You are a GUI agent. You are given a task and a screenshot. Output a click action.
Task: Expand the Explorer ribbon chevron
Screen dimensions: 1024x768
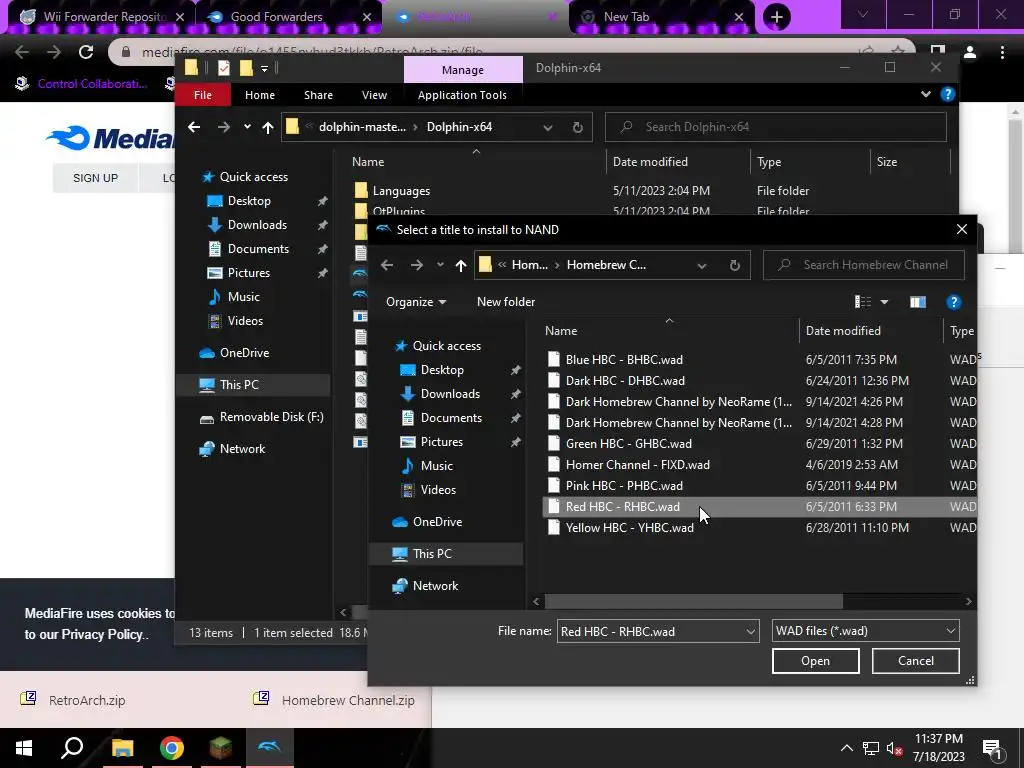pyautogui.click(x=925, y=95)
